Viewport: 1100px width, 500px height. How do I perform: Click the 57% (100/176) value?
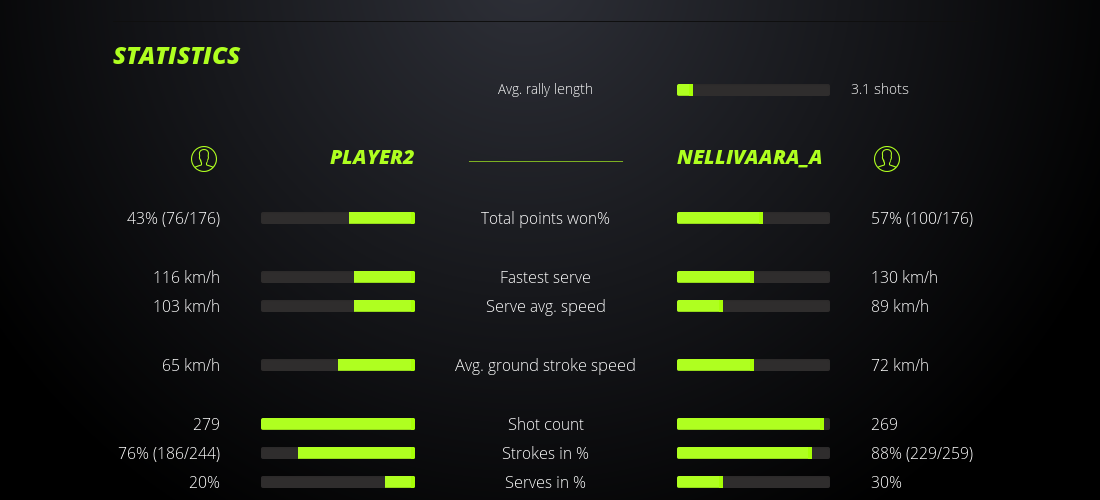921,218
